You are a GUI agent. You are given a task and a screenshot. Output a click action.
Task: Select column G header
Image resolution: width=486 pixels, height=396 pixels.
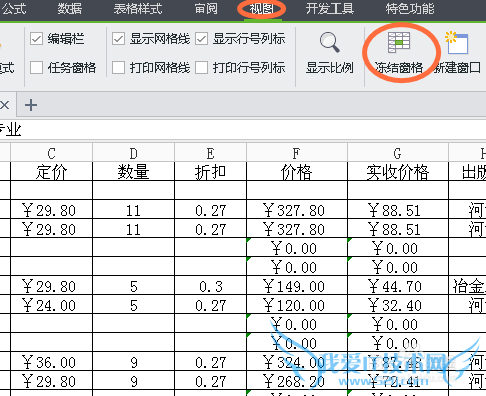coord(398,153)
